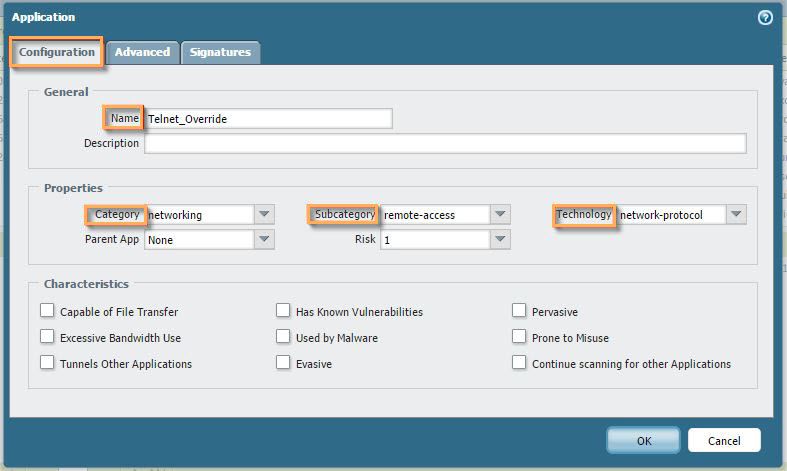Open the Parent App dropdown
This screenshot has width=787, height=471.
click(x=264, y=240)
